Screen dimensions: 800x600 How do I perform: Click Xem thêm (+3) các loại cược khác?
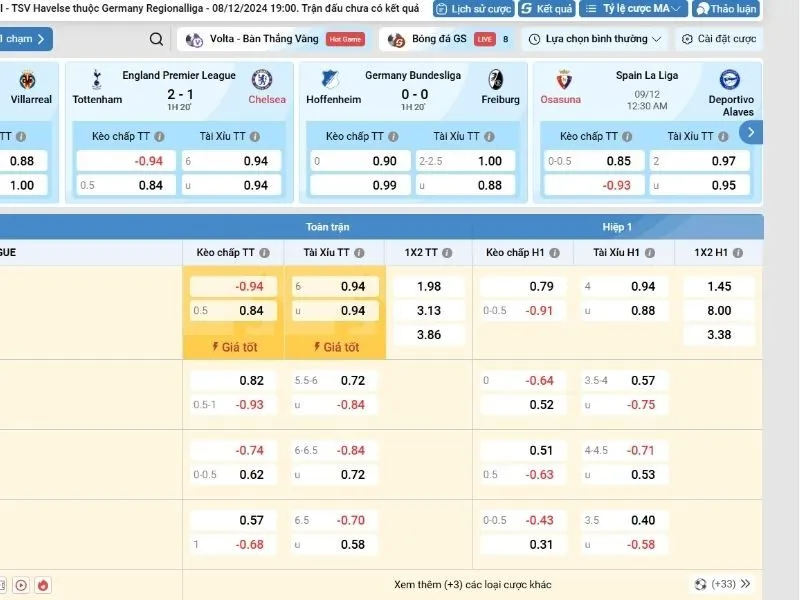pos(473,585)
